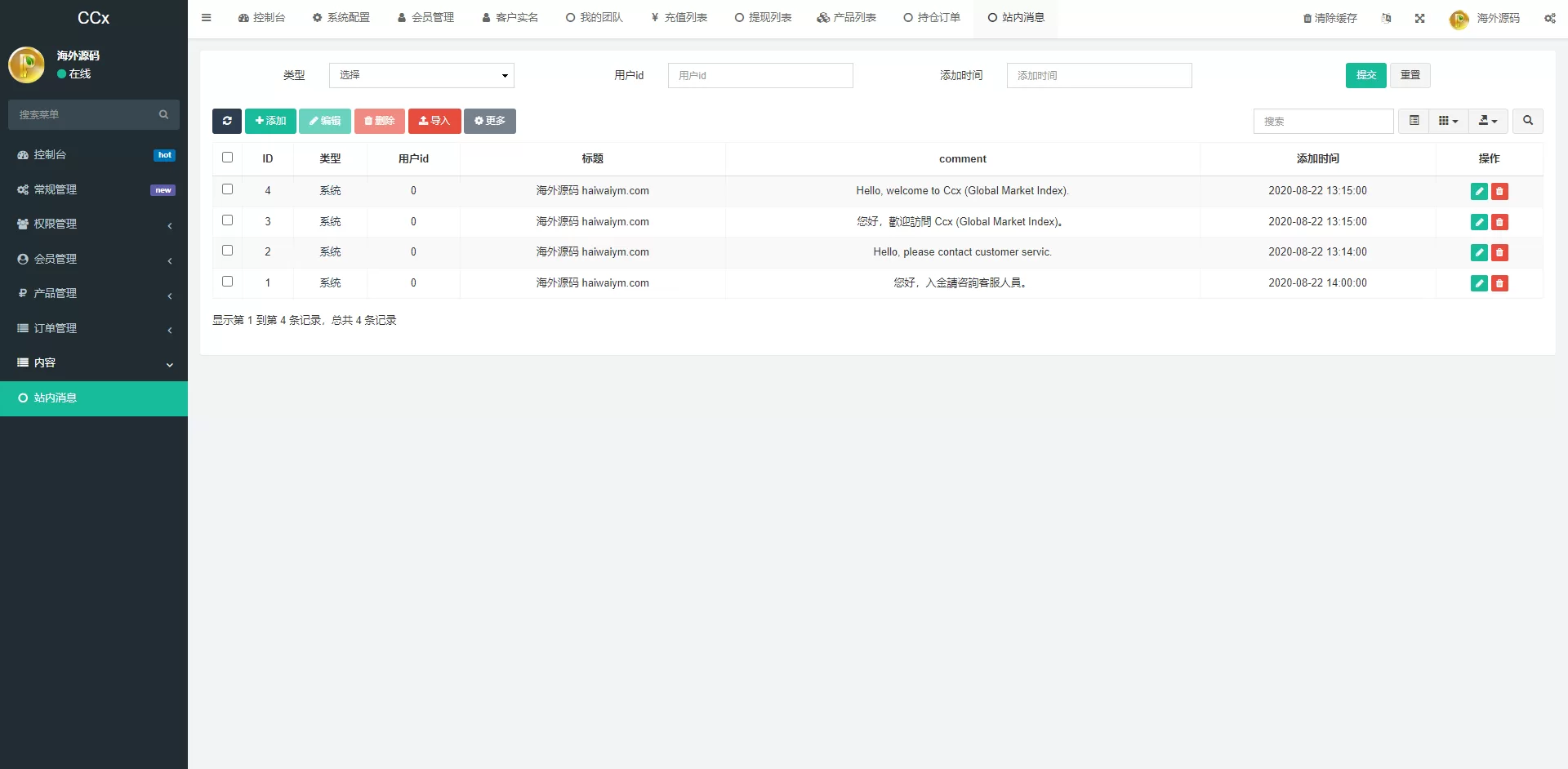The width and height of the screenshot is (1568, 769).
Task: Click inside the 用户id input field
Action: (x=760, y=75)
